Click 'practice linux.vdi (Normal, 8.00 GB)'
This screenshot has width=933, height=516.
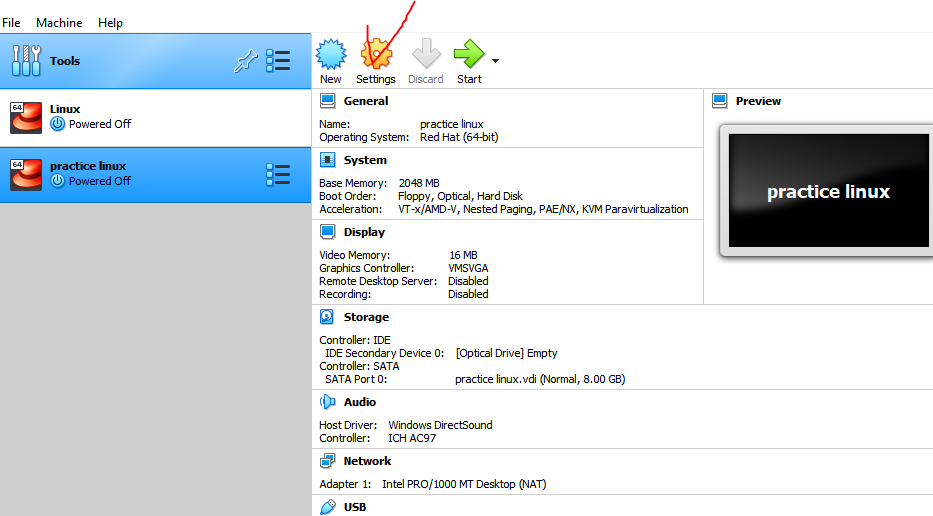pos(540,379)
